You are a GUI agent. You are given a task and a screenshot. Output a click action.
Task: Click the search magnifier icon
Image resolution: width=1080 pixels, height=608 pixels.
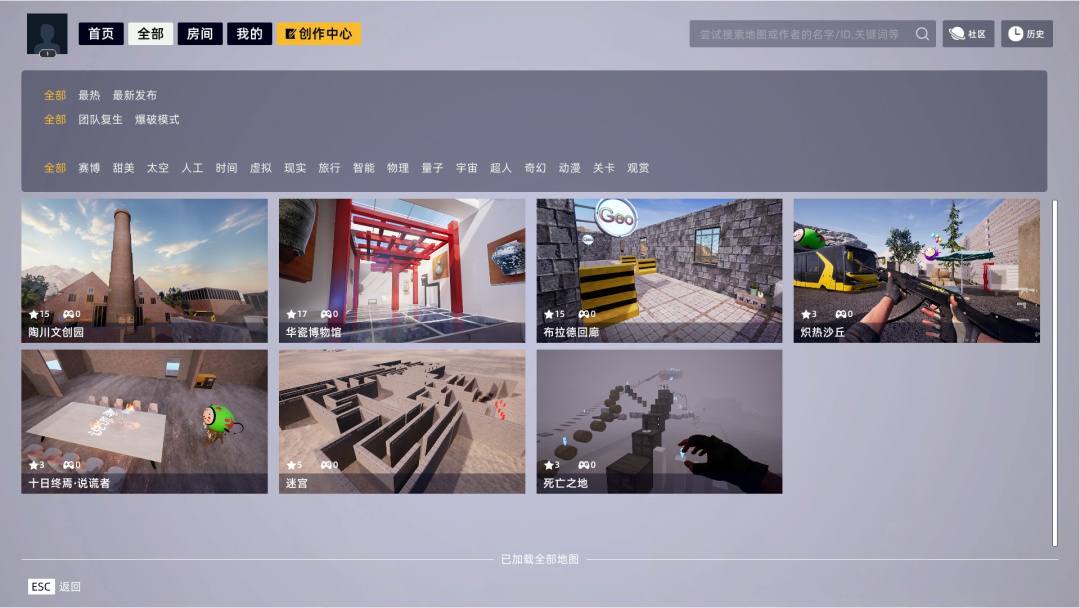click(922, 34)
